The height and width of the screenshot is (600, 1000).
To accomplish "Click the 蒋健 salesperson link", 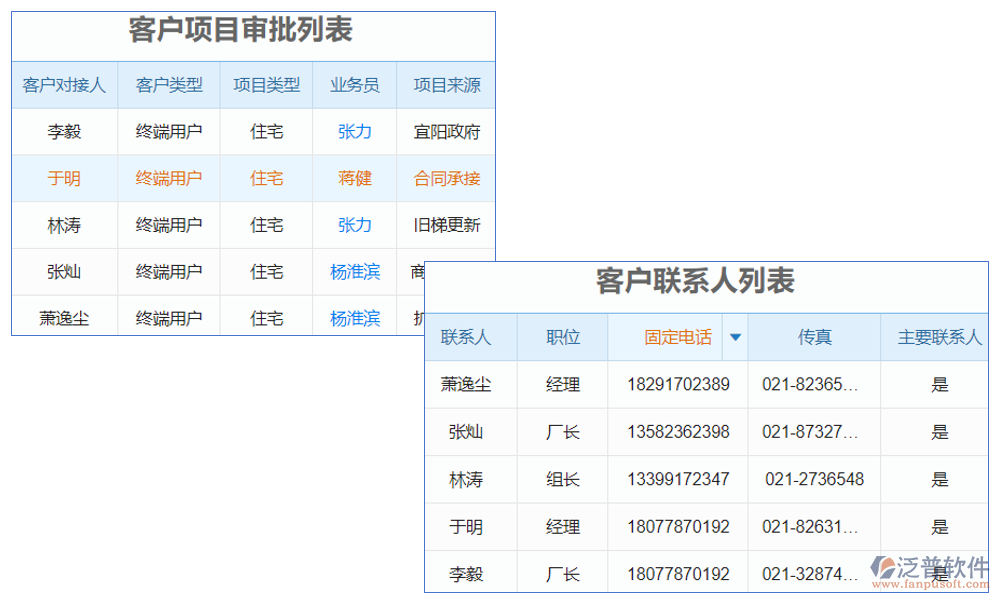I will (353, 178).
